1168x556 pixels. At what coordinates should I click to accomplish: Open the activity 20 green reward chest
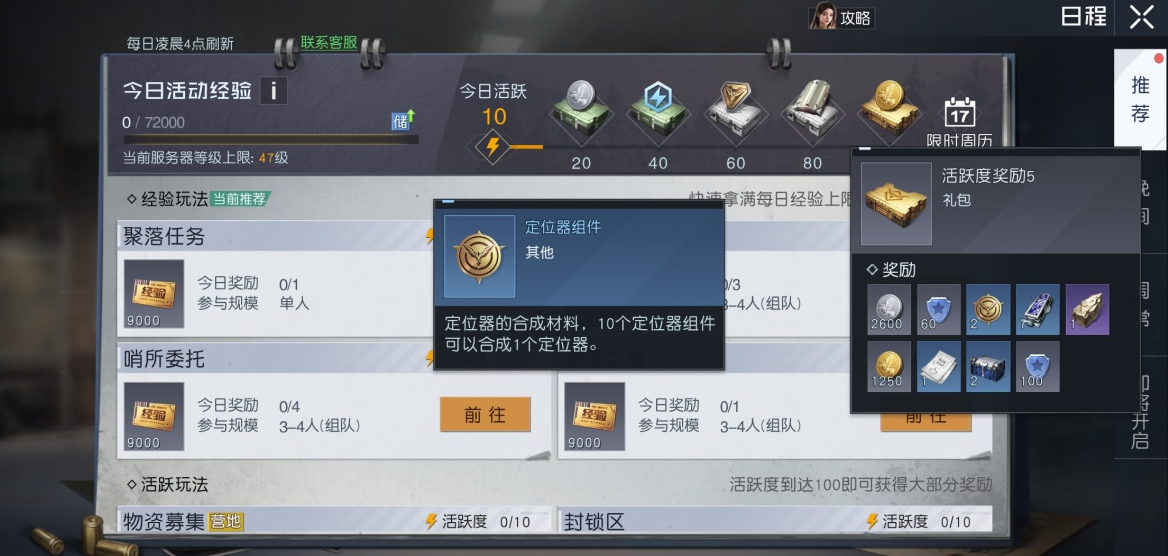[581, 113]
